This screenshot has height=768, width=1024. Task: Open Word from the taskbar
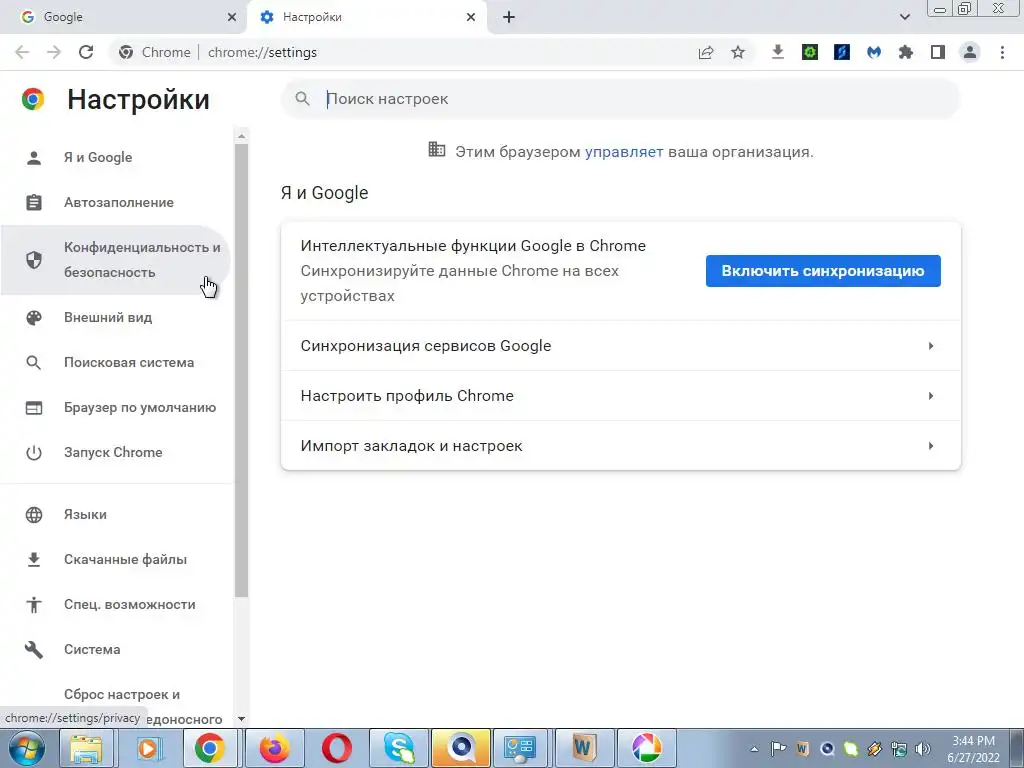tap(584, 748)
